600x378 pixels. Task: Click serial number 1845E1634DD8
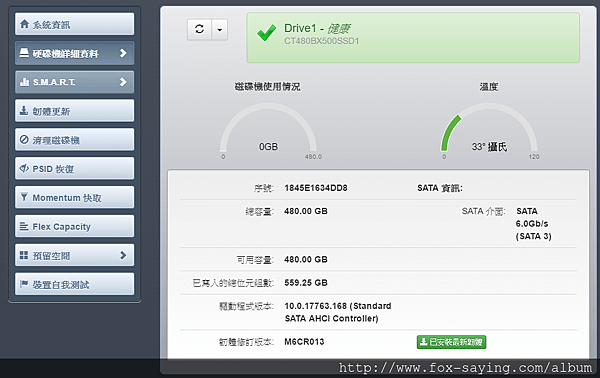(316, 188)
